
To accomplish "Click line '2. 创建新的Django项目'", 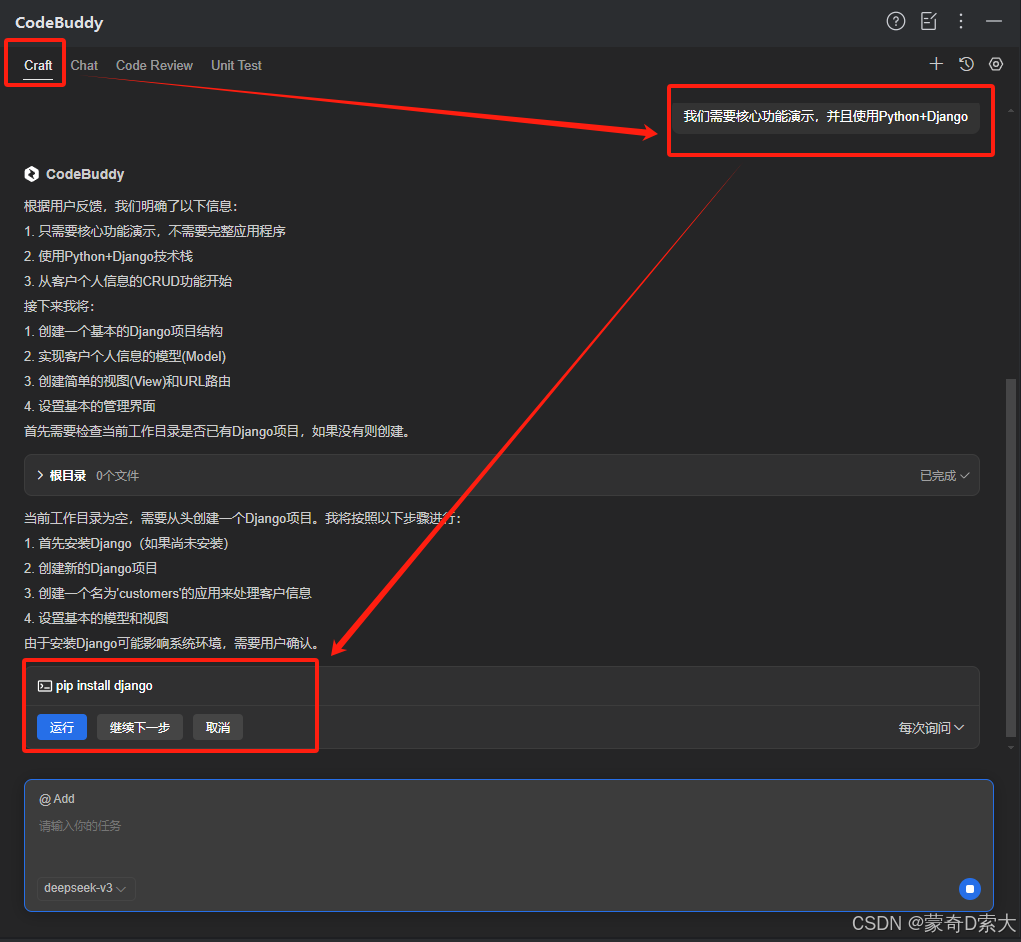I will 91,568.
